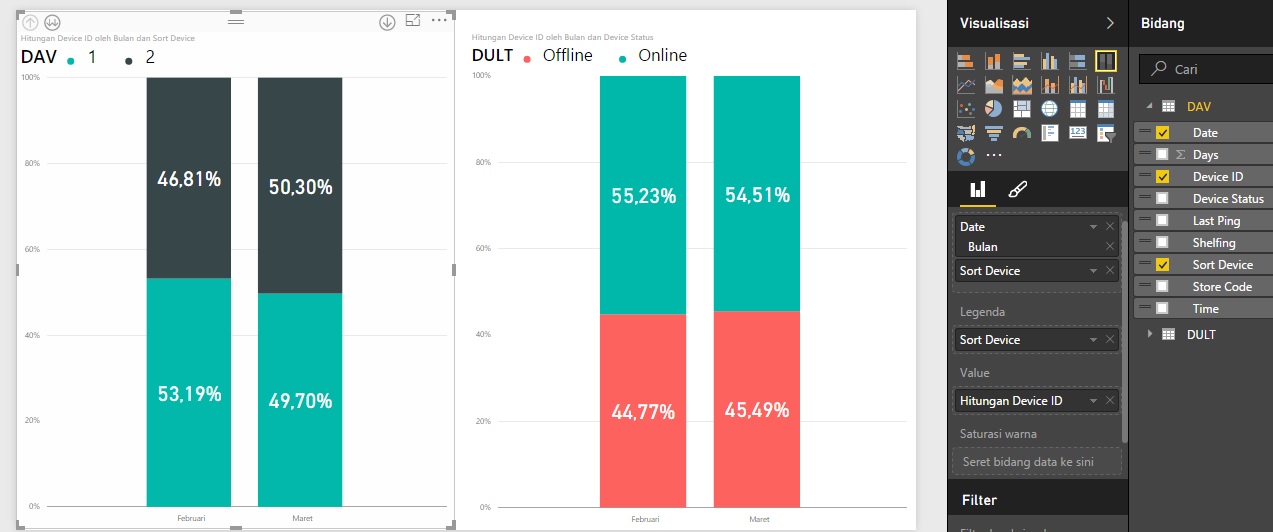Select the table visual
Viewport: 1273px width, 532px height.
(1078, 109)
